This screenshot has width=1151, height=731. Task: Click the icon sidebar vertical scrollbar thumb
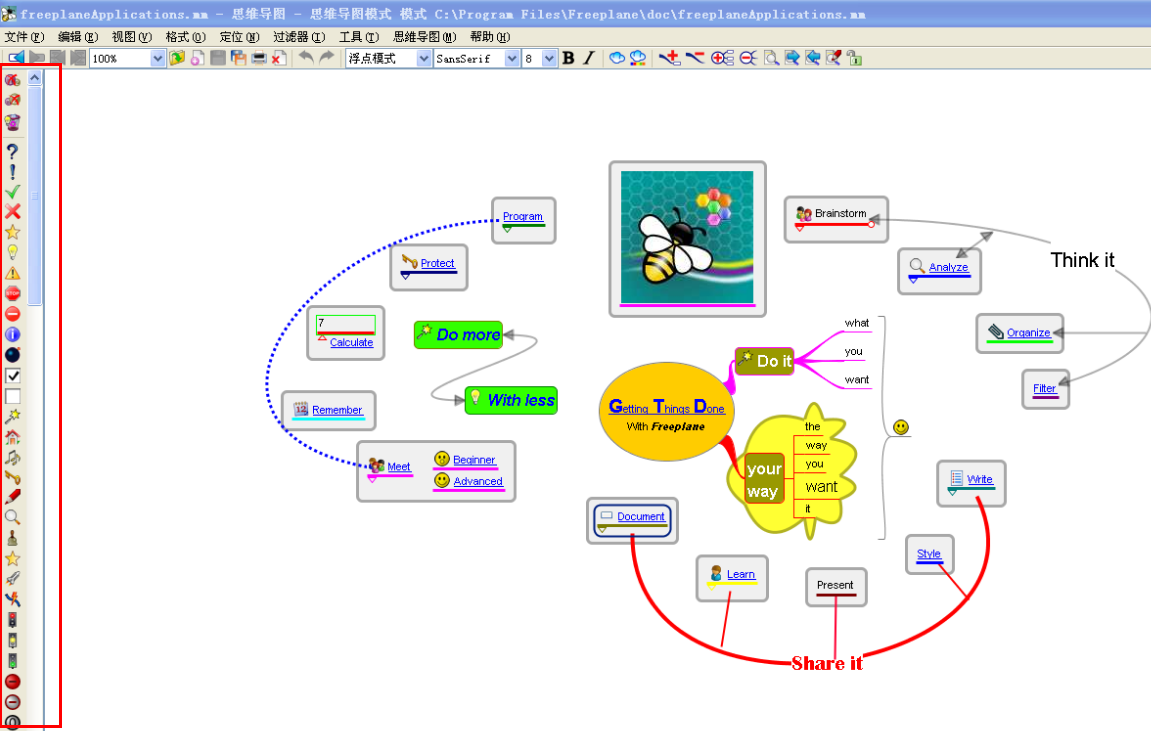click(x=35, y=195)
